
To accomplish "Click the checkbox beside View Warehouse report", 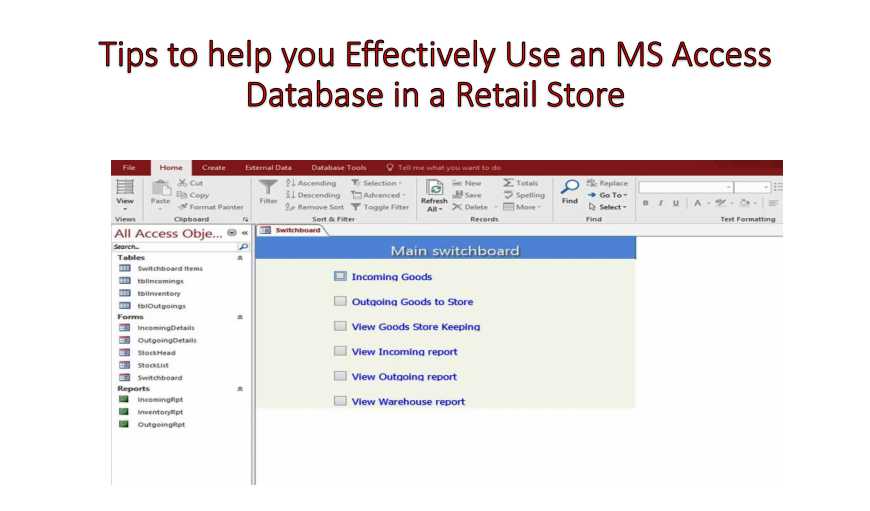I will coord(340,401).
